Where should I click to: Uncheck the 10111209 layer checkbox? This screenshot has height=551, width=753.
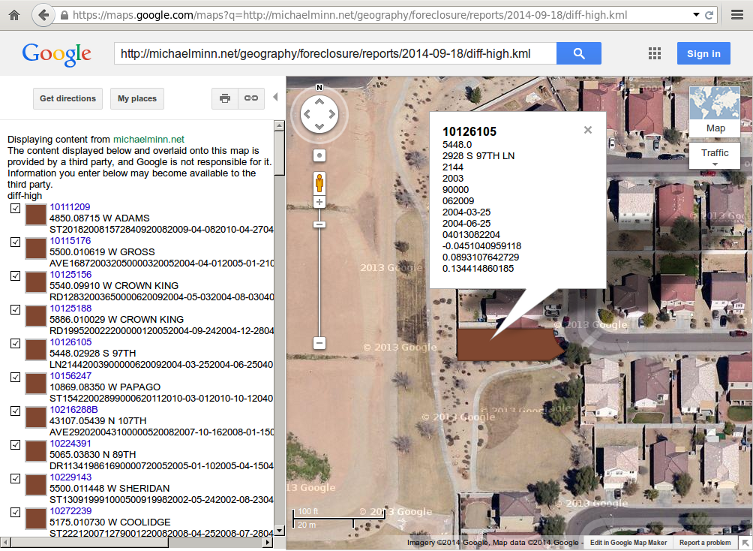pyautogui.click(x=14, y=208)
